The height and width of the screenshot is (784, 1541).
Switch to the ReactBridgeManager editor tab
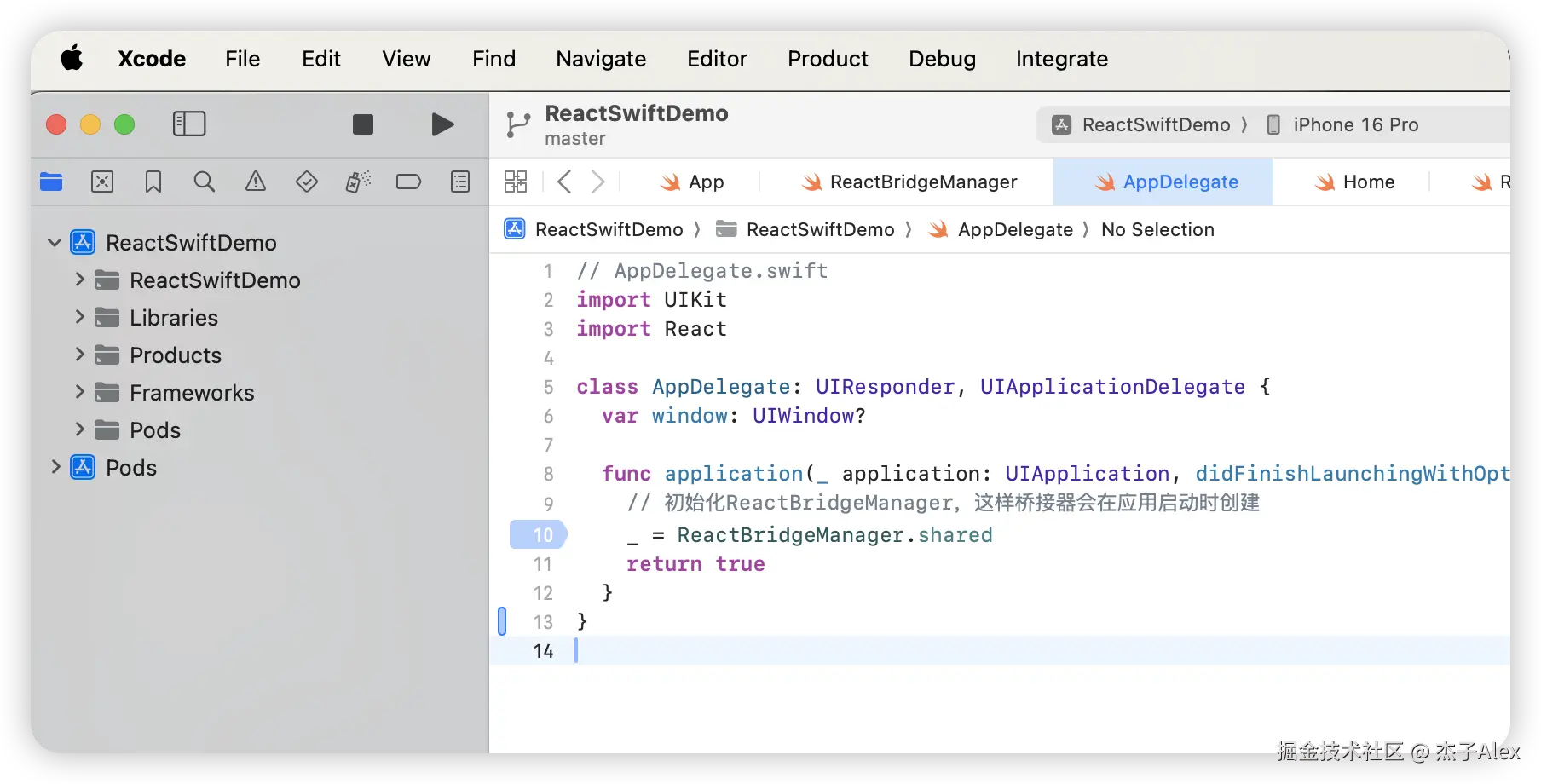click(x=909, y=182)
